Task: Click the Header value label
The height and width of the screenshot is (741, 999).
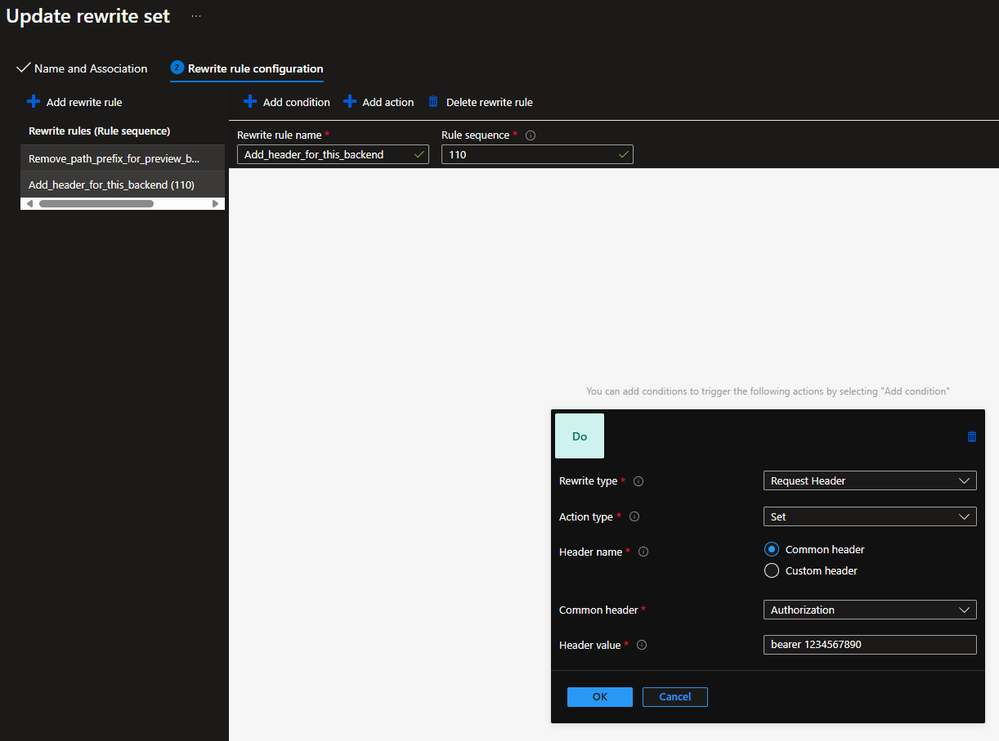Action: point(589,645)
